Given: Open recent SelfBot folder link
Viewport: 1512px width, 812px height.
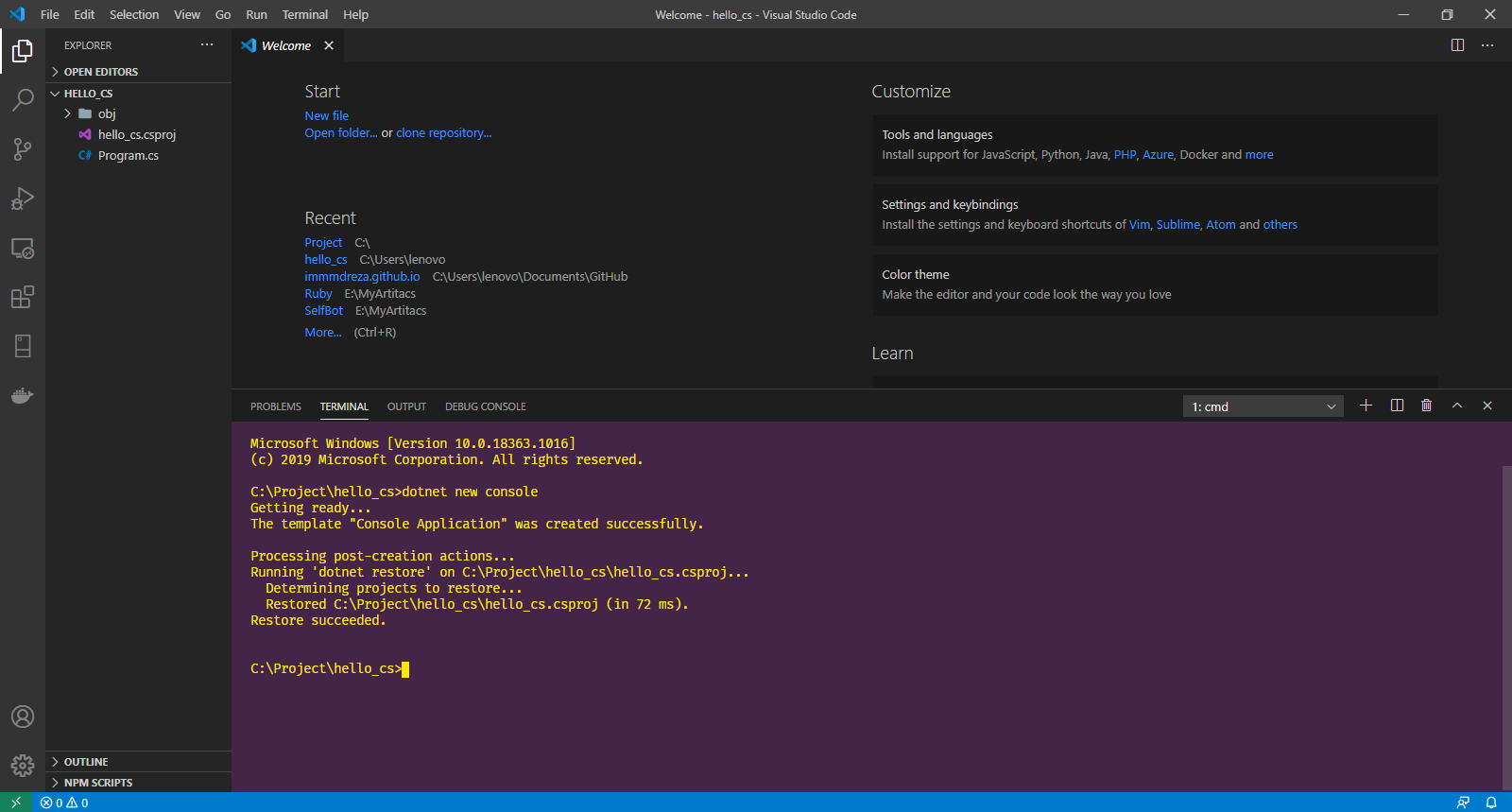Looking at the screenshot, I should 323,311.
